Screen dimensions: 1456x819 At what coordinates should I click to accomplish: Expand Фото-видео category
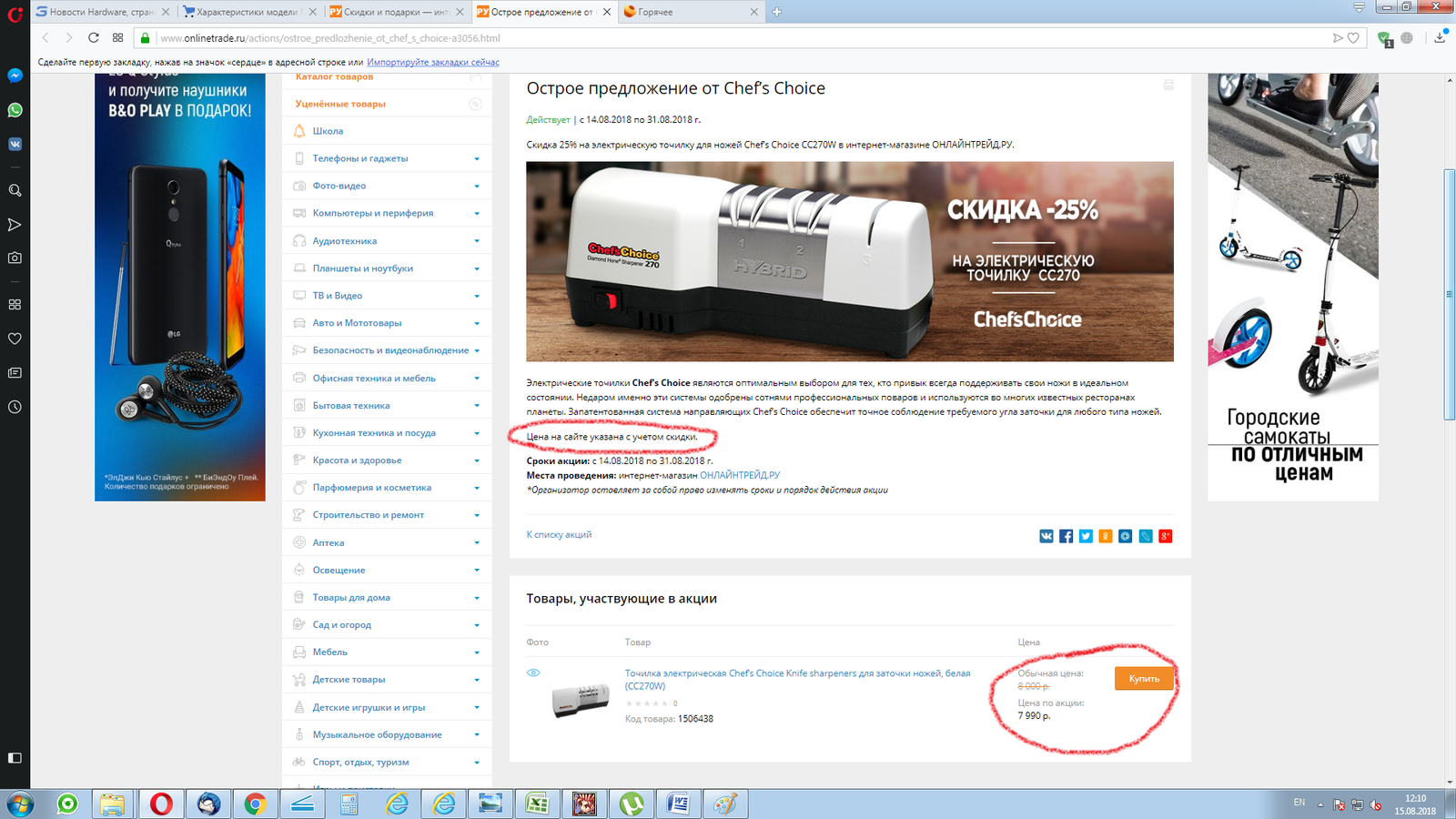tap(477, 186)
